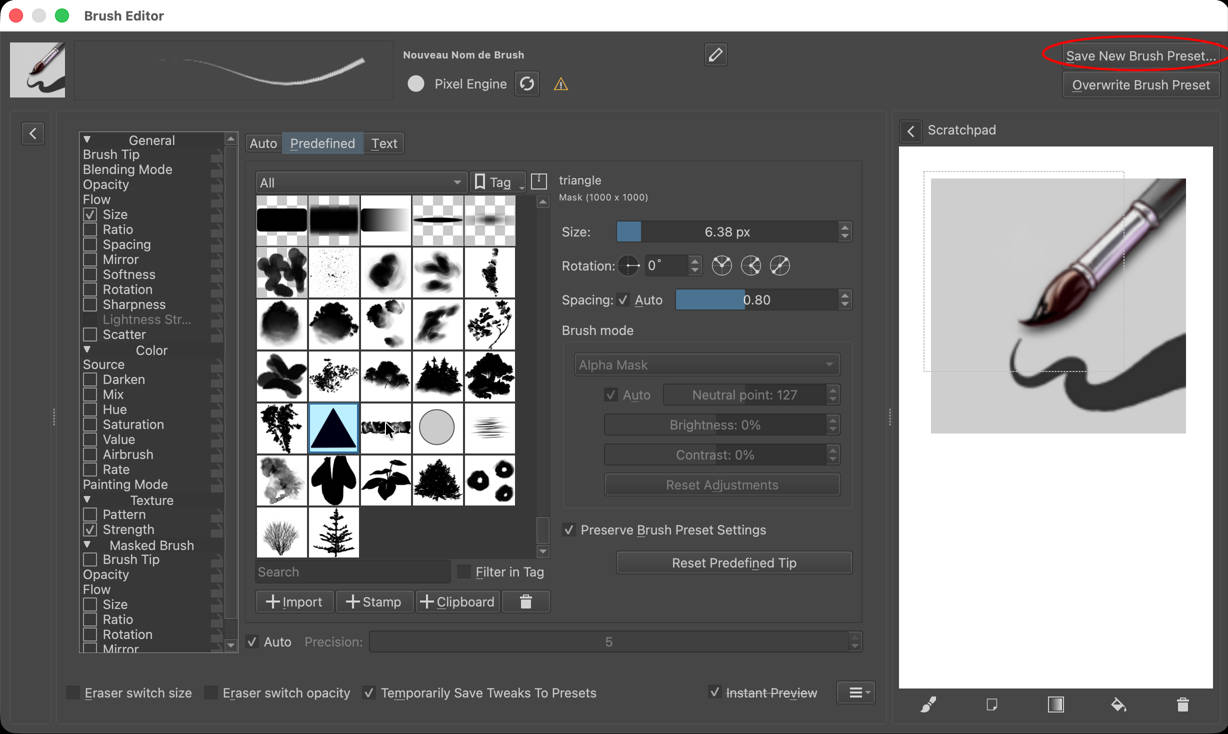Viewport: 1228px width, 734px height.
Task: Switch to the Auto brush tip tab
Action: 263,143
